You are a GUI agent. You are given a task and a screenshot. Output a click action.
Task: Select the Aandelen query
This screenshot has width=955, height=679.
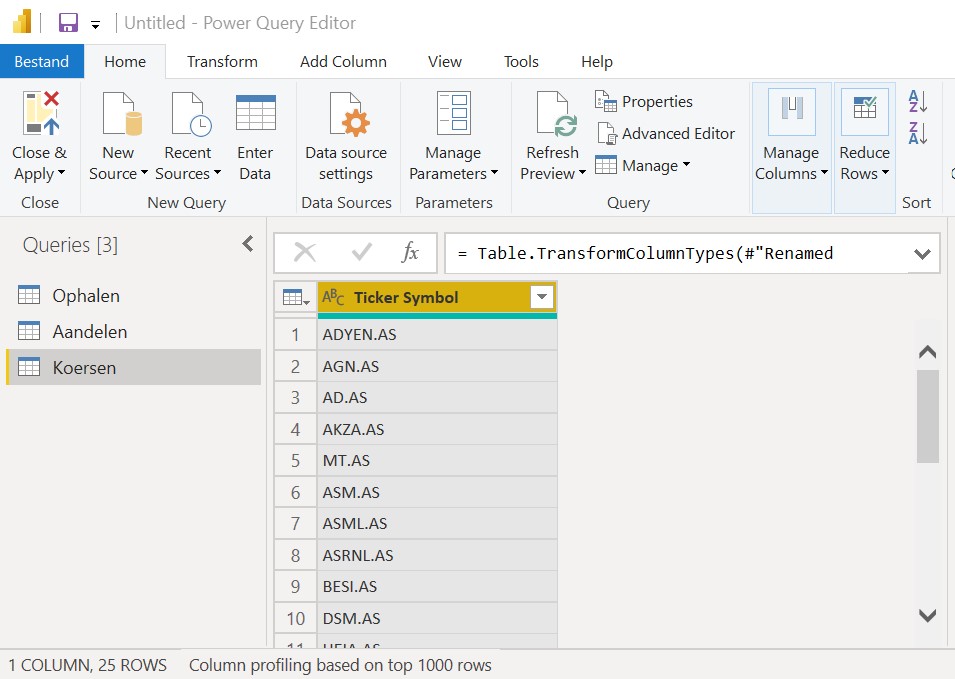click(90, 332)
